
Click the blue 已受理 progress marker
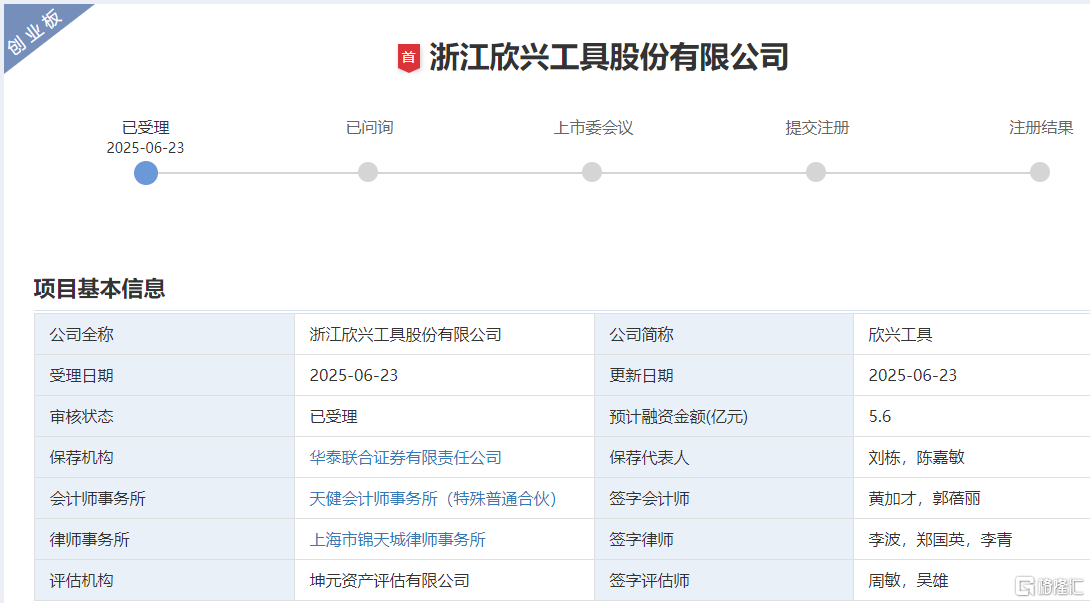(x=146, y=172)
